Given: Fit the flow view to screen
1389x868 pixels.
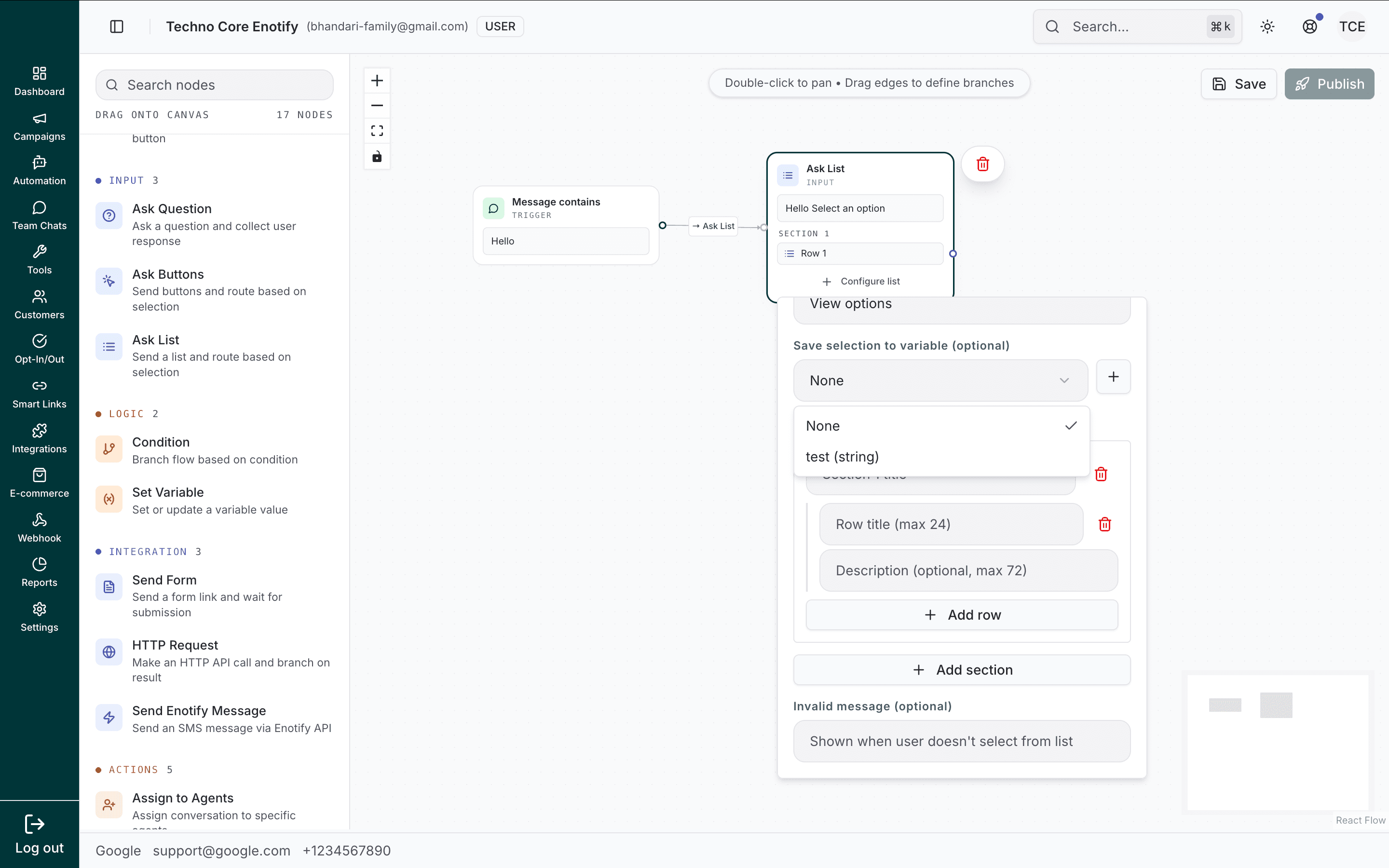Looking at the screenshot, I should [x=377, y=131].
